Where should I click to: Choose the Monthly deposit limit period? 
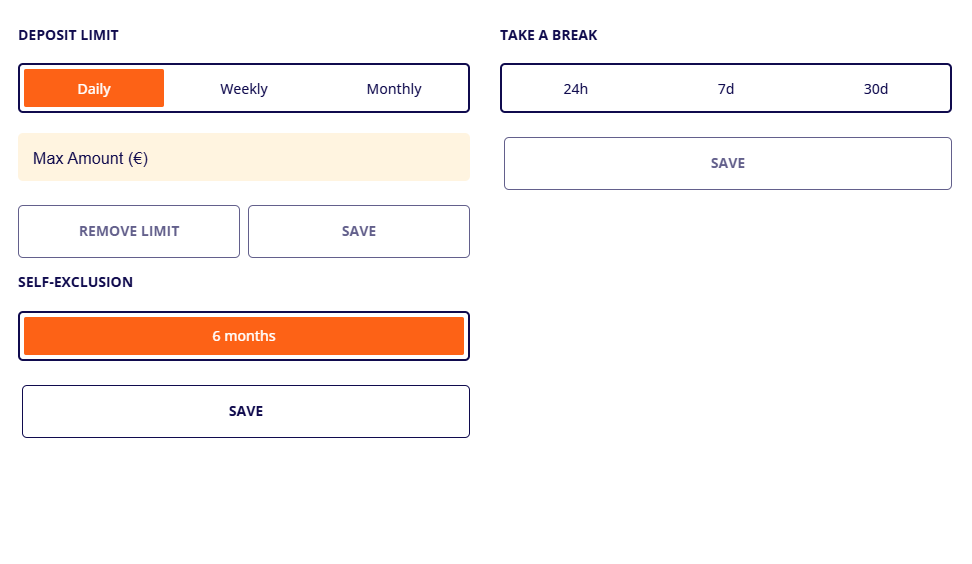(x=394, y=88)
